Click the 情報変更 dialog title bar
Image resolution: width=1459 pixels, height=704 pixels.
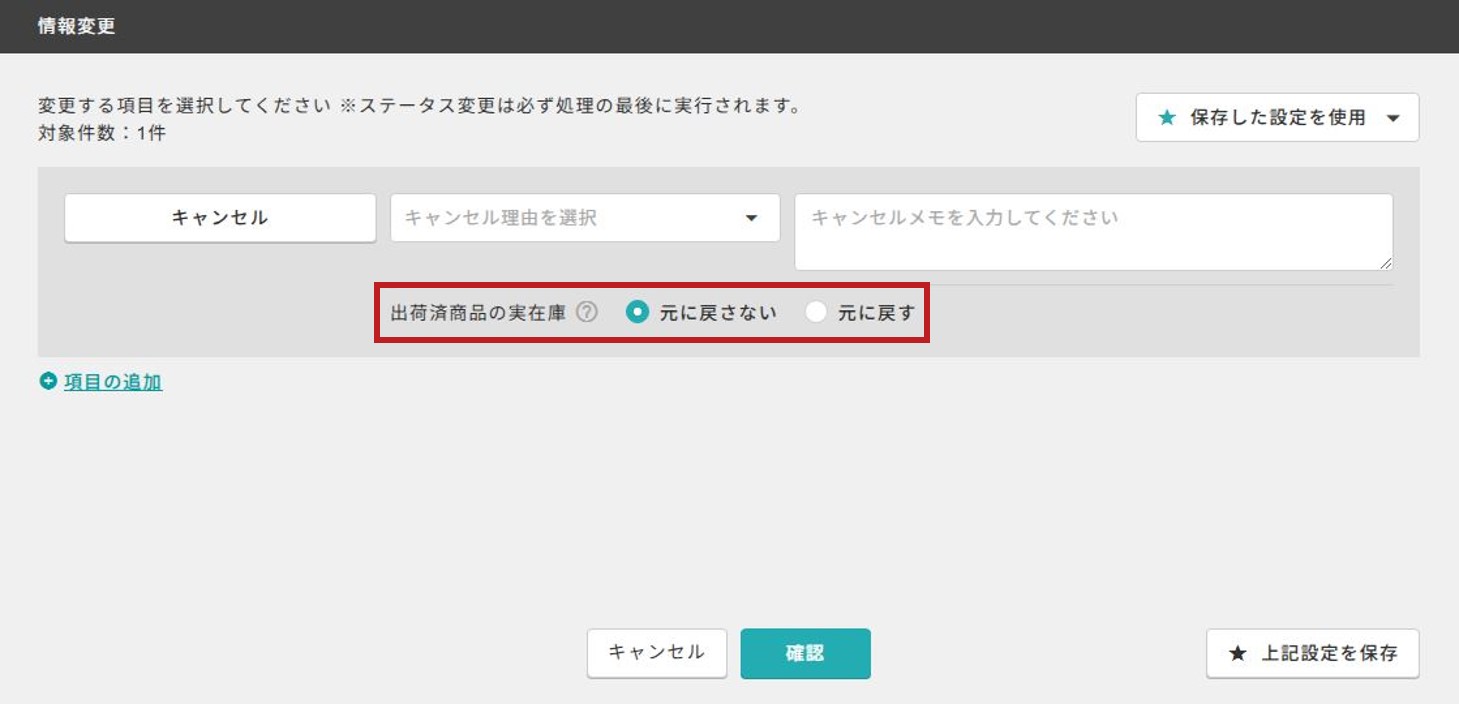coord(729,26)
